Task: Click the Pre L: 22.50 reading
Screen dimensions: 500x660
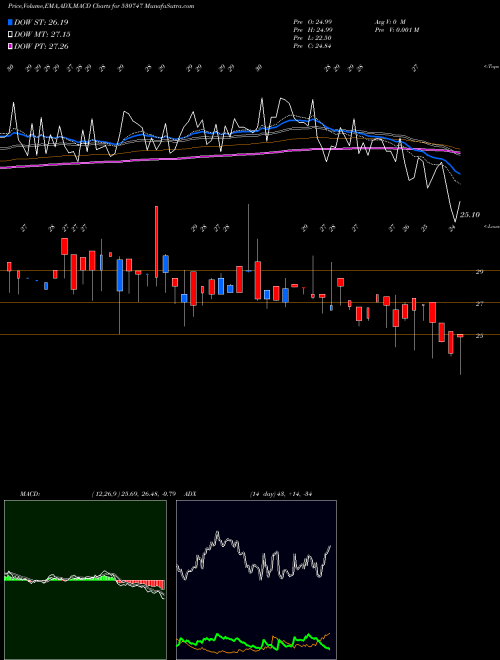Action: 312,38
